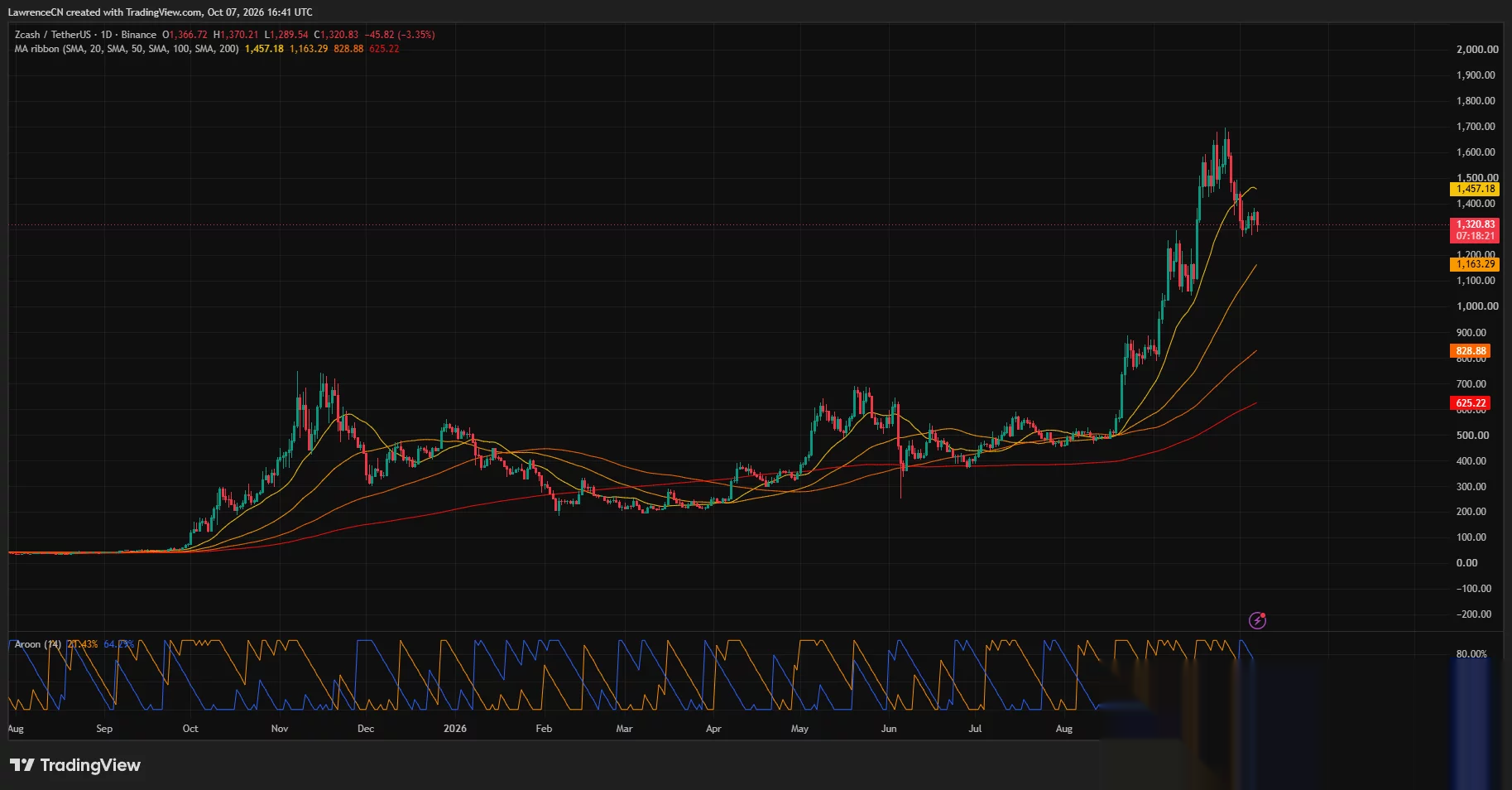
Task: Click the 0.00 price axis value
Action: (1466, 563)
